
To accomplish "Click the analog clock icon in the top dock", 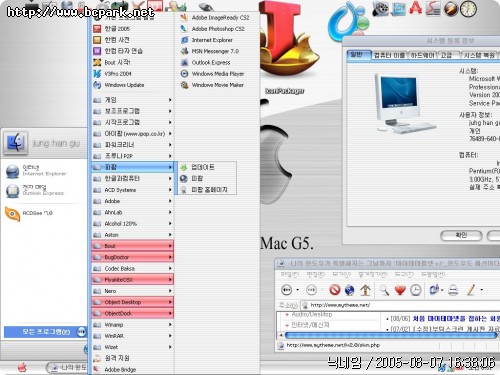I will coord(469,9).
